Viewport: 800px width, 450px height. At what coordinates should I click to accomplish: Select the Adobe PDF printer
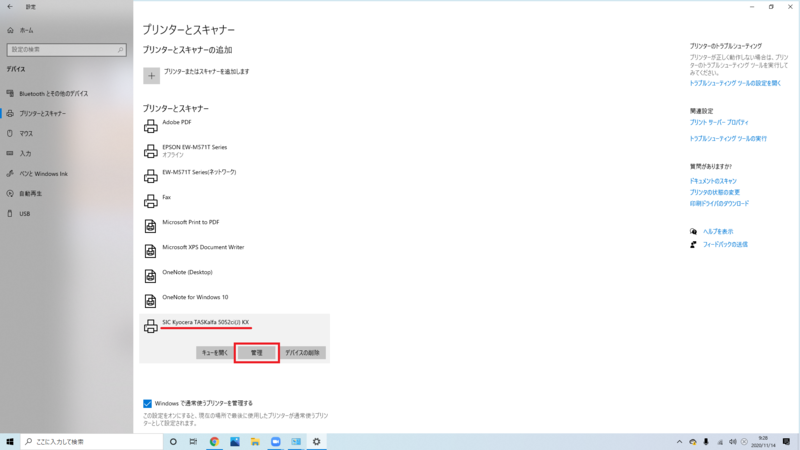coord(177,122)
